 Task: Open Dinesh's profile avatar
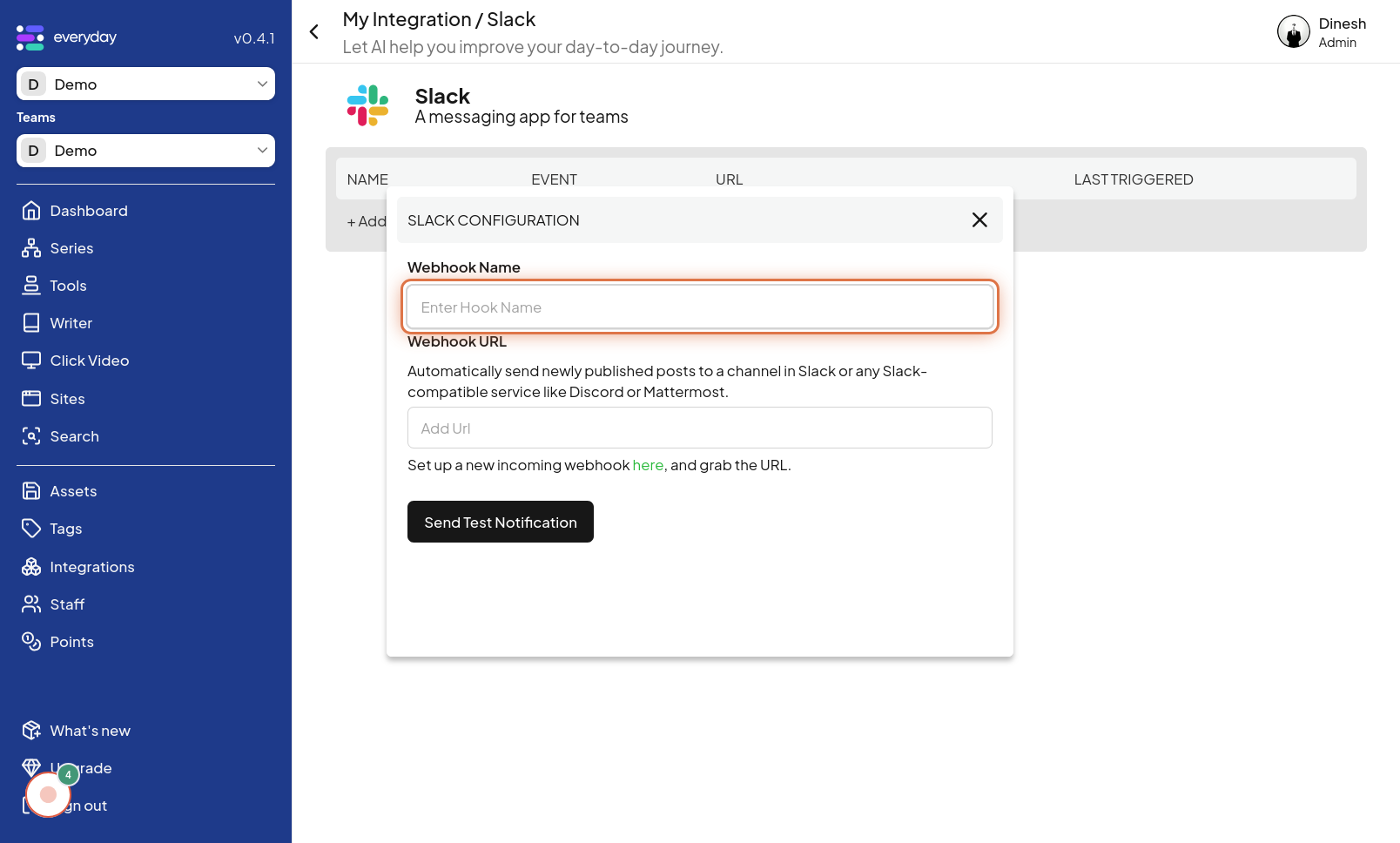coord(1294,32)
